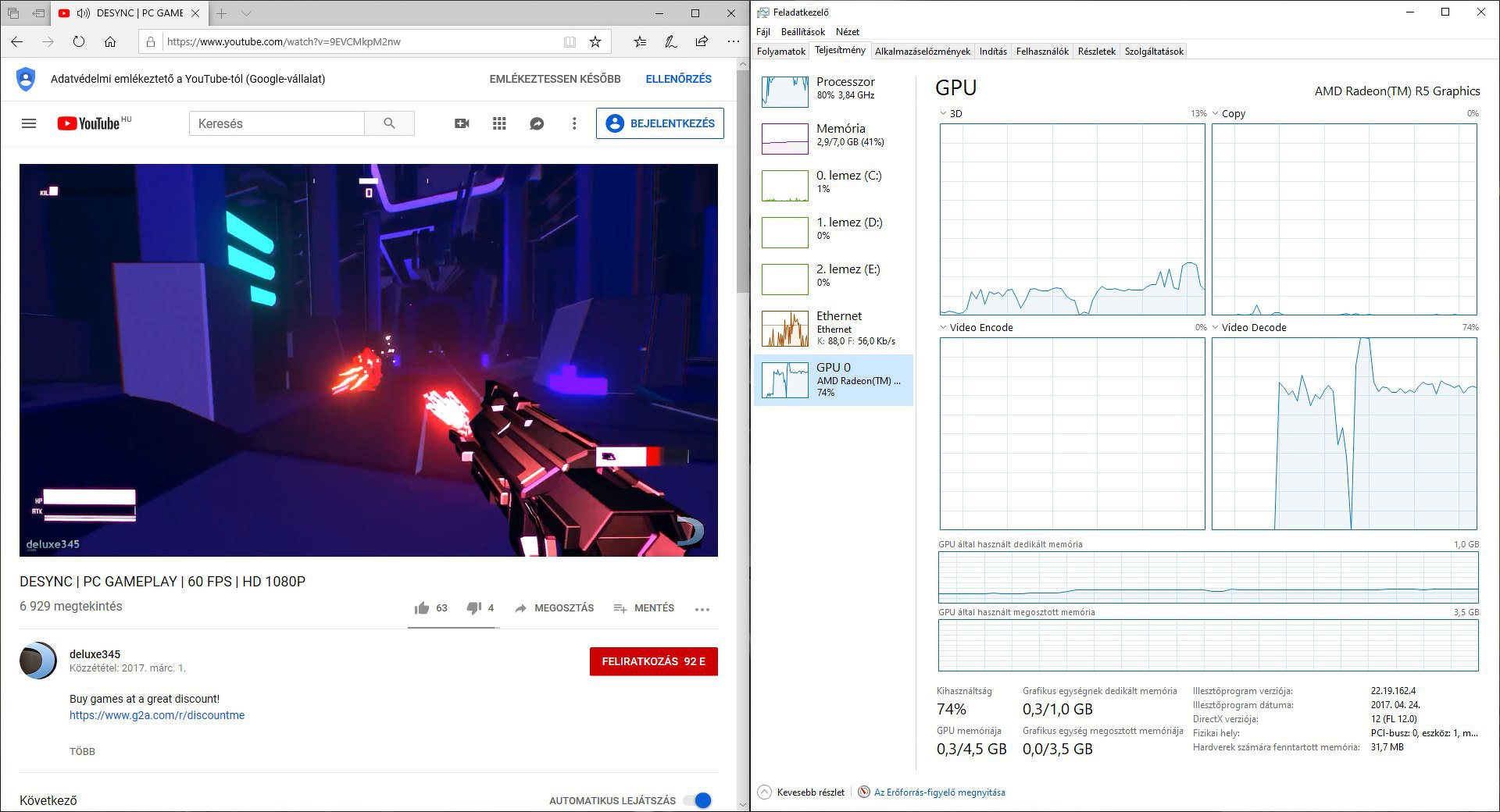Screen dimensions: 1500x812
Task: Open YouTube upload video camera icon
Action: pos(462,123)
